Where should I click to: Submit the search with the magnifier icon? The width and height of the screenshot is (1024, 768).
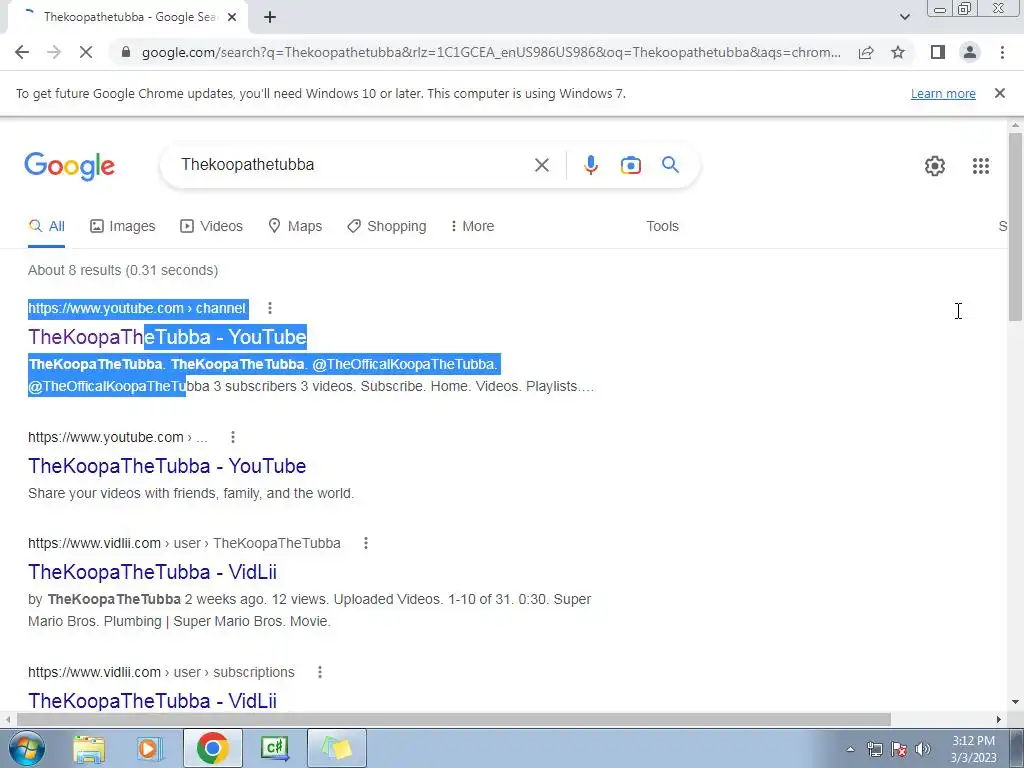(670, 165)
